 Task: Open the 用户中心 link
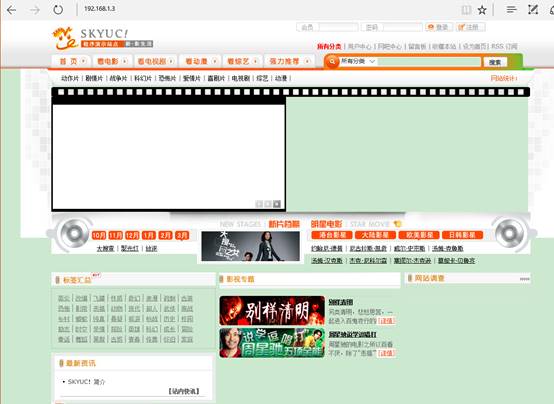359,46
